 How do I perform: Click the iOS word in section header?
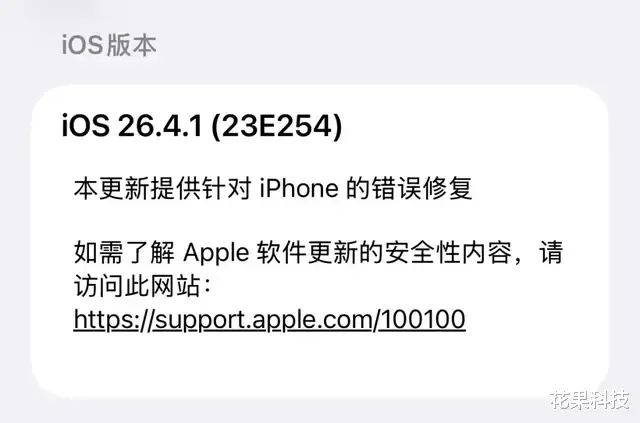82,45
